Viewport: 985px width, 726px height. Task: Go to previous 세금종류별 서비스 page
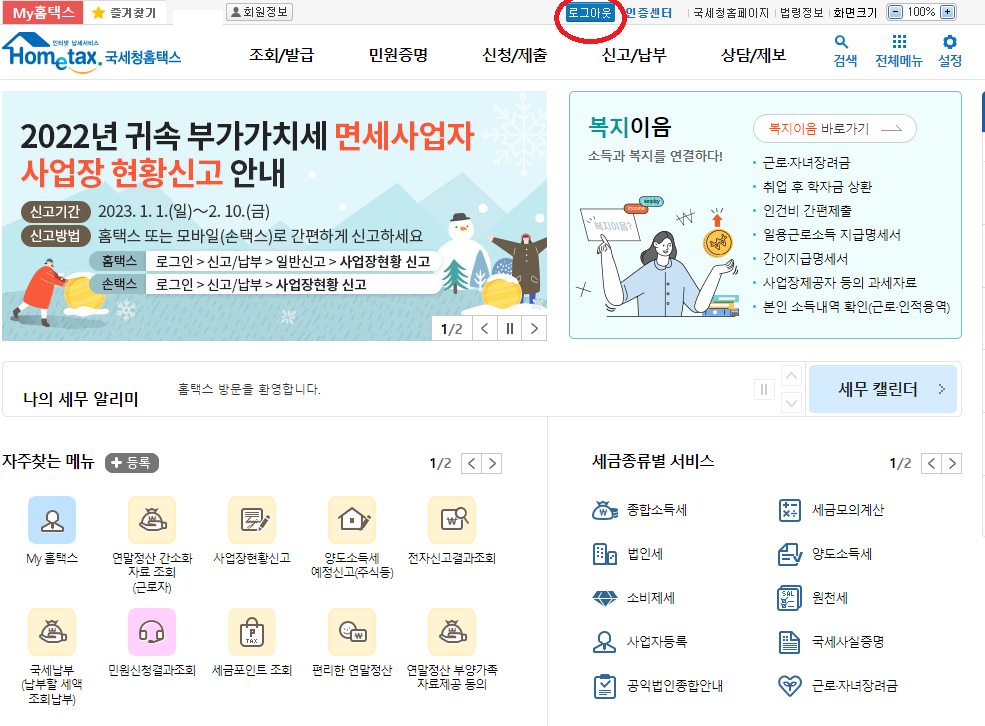pos(932,463)
